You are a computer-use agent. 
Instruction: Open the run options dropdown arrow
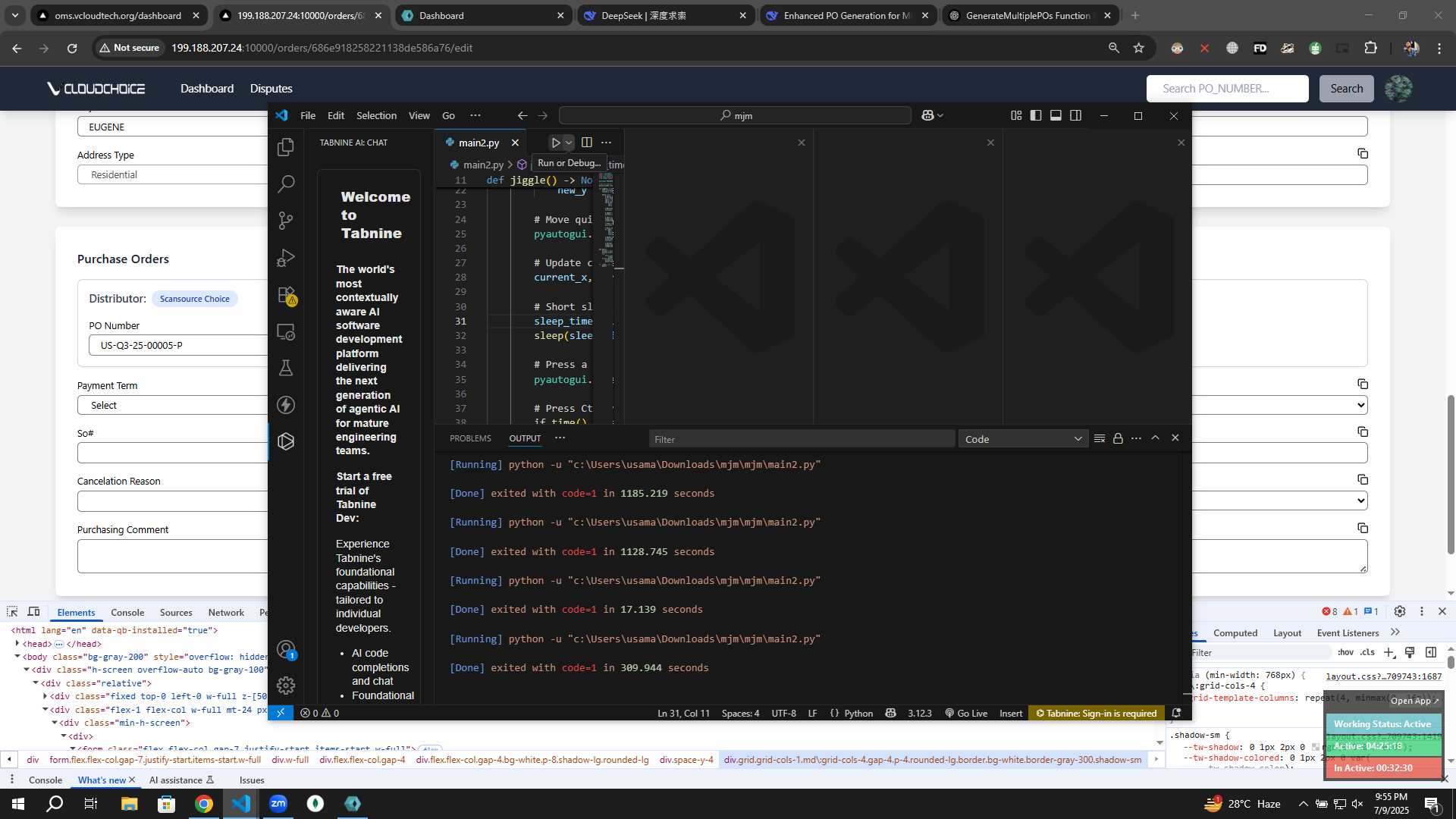tap(569, 143)
